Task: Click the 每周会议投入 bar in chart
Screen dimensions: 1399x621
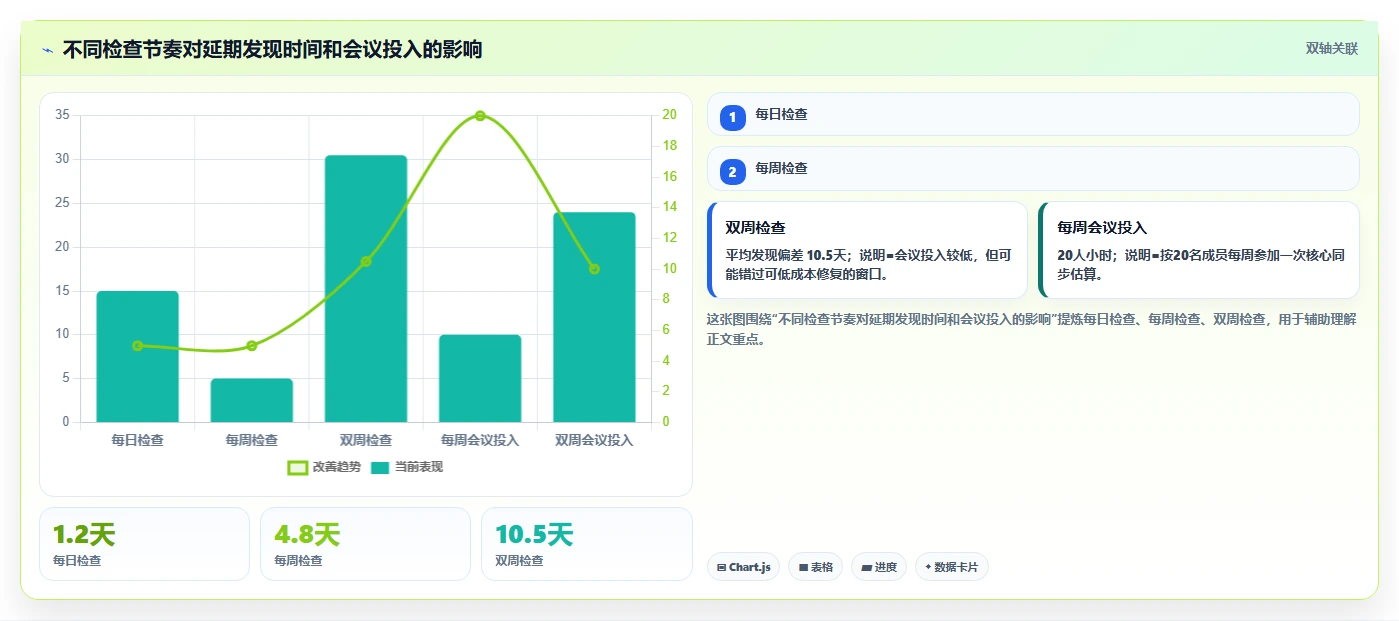Action: [480, 378]
